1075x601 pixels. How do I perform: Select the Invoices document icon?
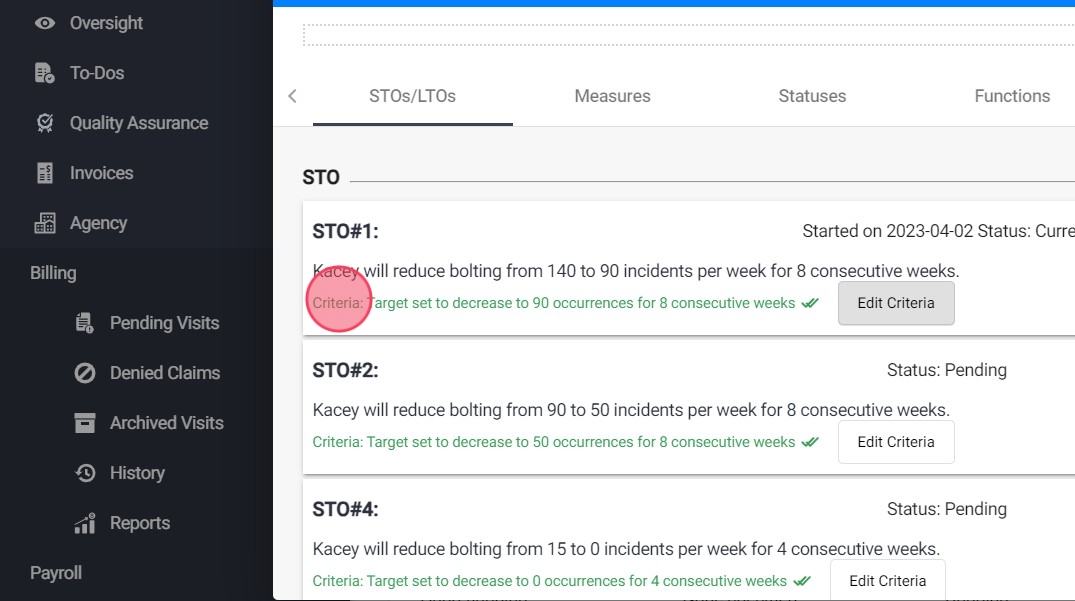click(x=45, y=173)
